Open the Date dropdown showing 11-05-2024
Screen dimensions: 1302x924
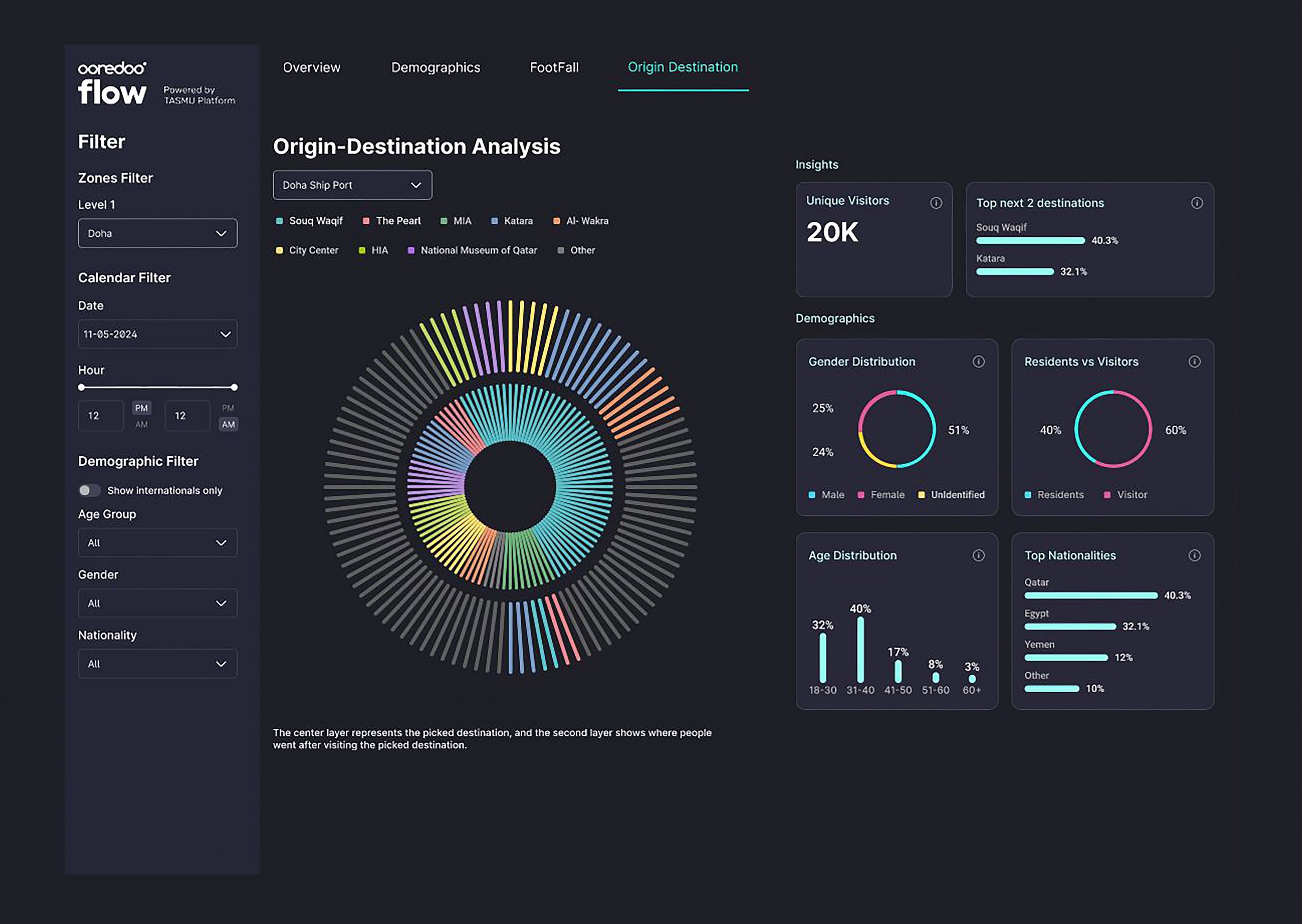point(158,334)
